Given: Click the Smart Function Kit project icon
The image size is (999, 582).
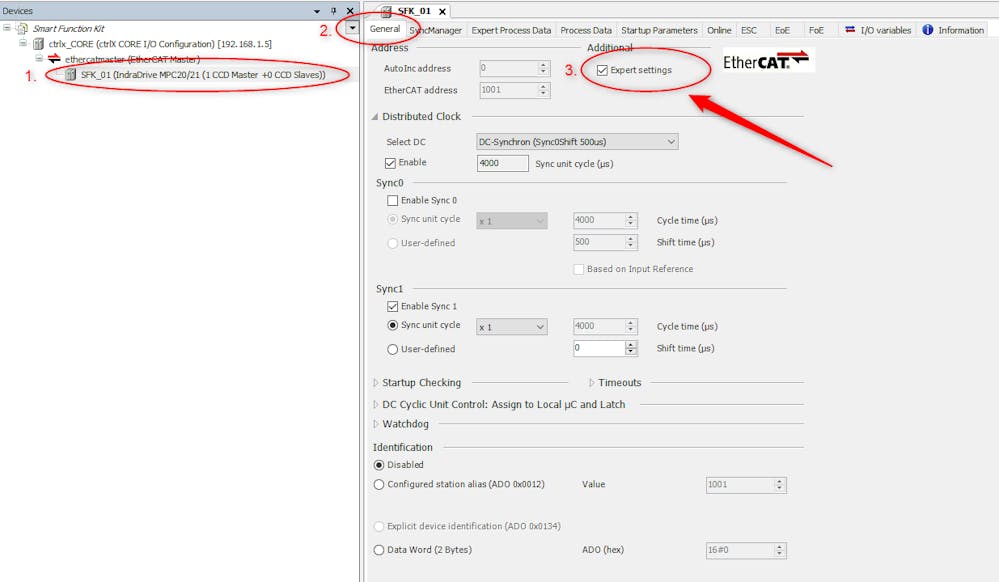Looking at the screenshot, I should pos(22,29).
